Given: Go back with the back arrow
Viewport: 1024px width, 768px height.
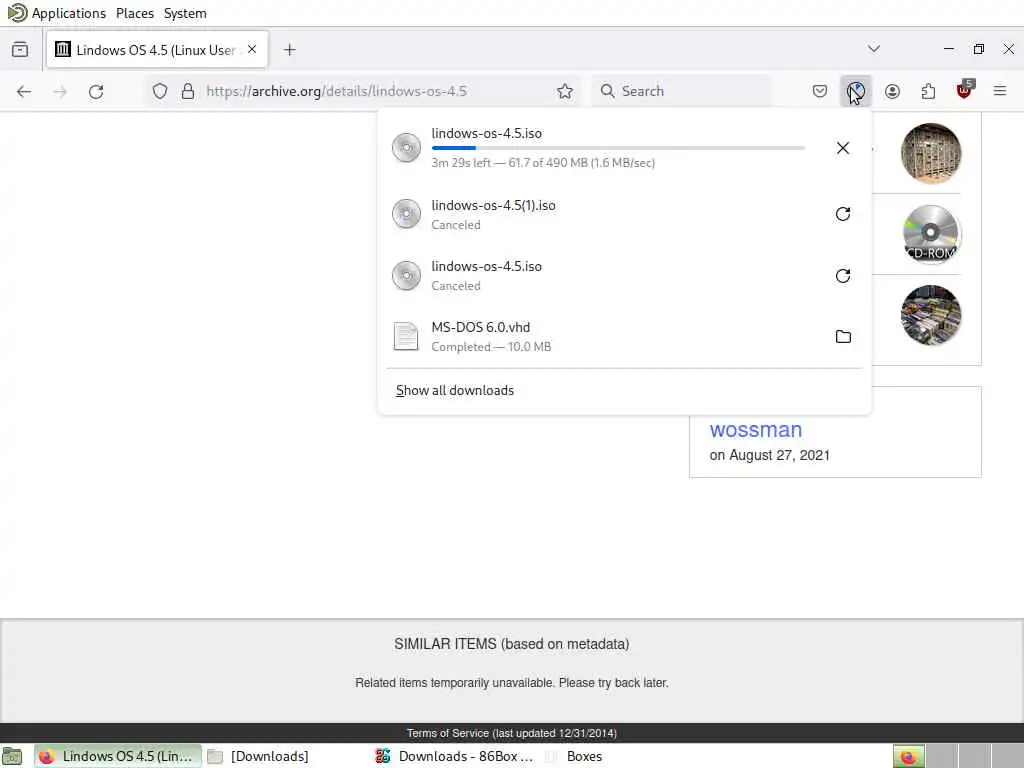Looking at the screenshot, I should [24, 91].
